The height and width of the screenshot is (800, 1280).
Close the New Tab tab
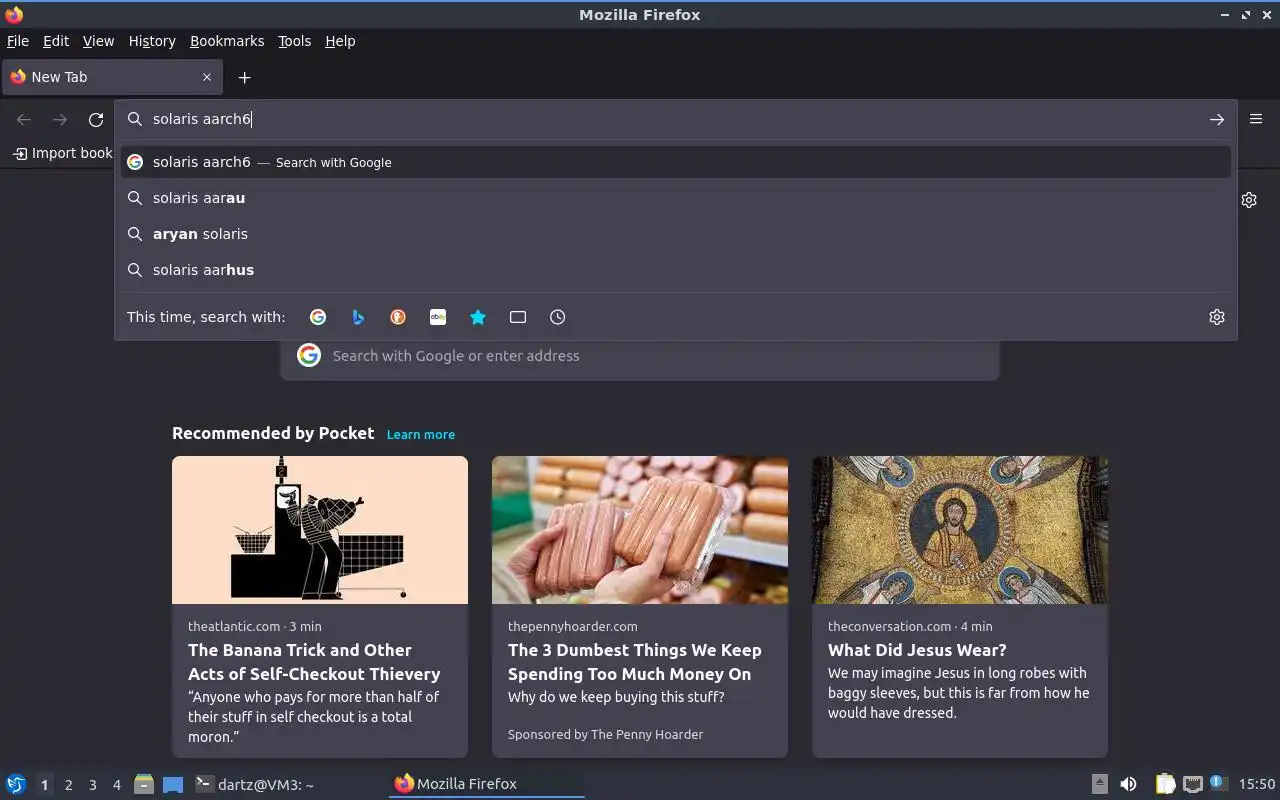pyautogui.click(x=207, y=77)
